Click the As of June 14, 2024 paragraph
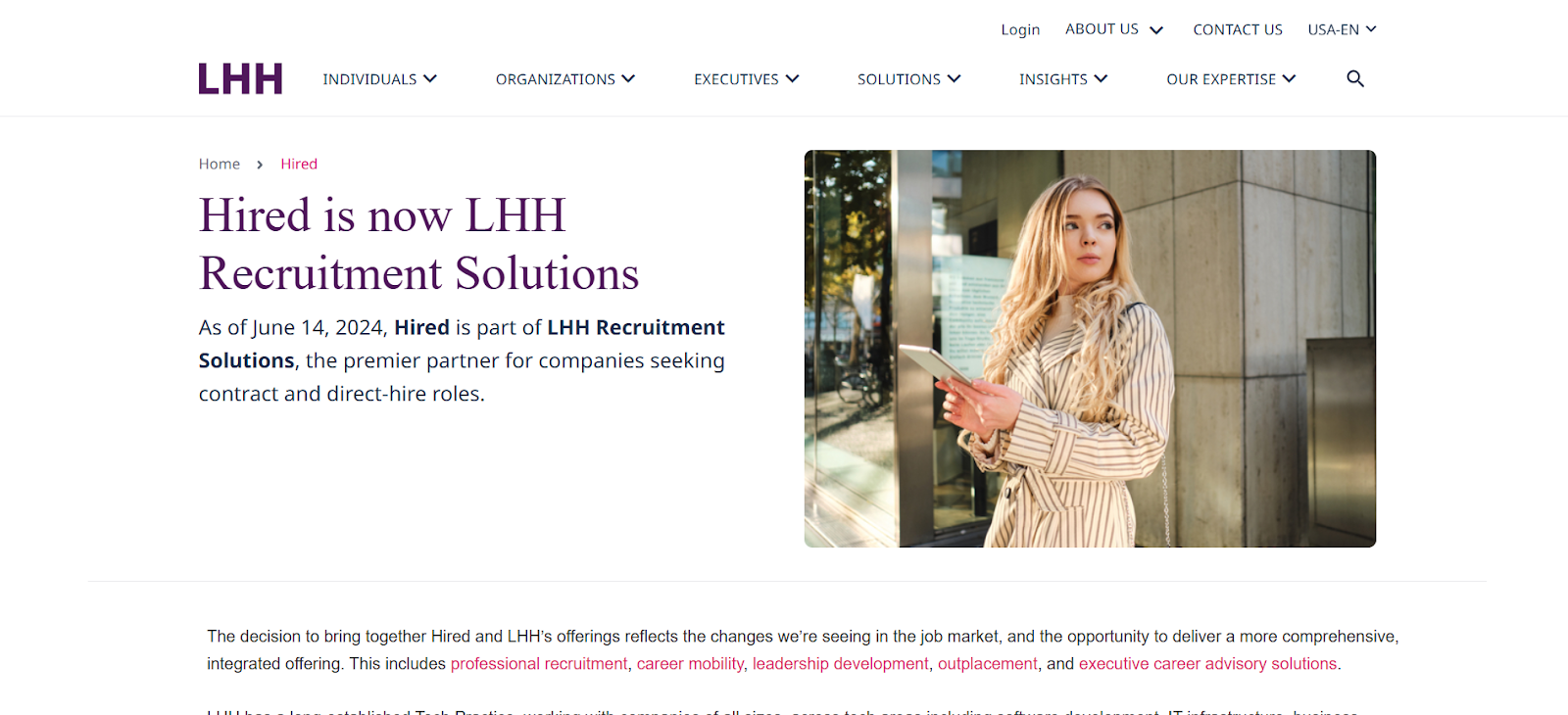This screenshot has height=715, width=1568. tap(462, 360)
